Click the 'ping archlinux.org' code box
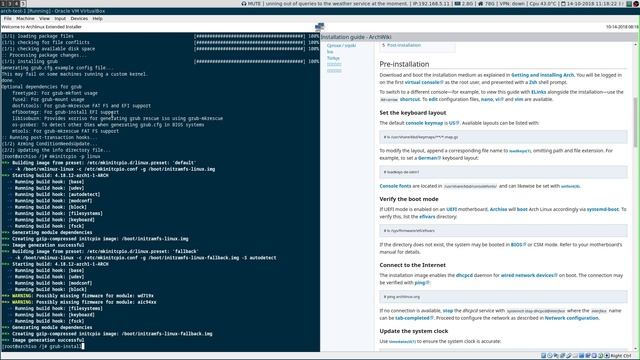 (x=503, y=297)
